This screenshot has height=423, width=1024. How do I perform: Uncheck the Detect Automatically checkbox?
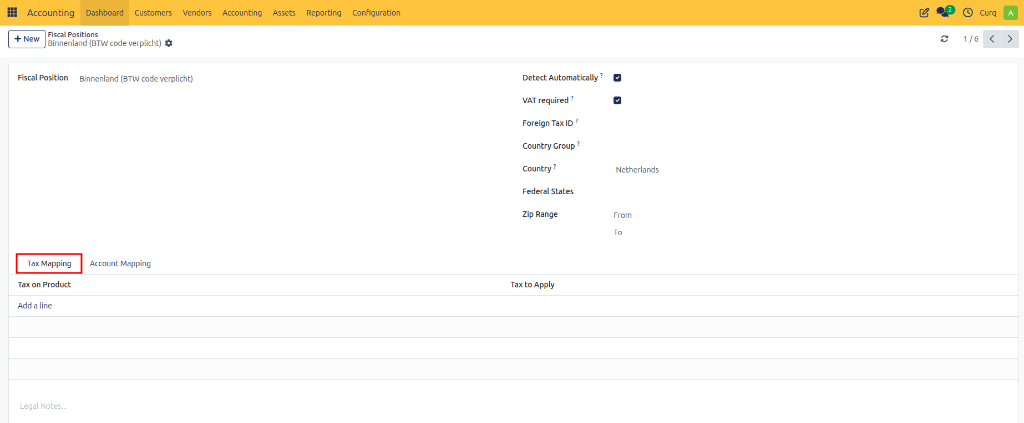coord(617,78)
